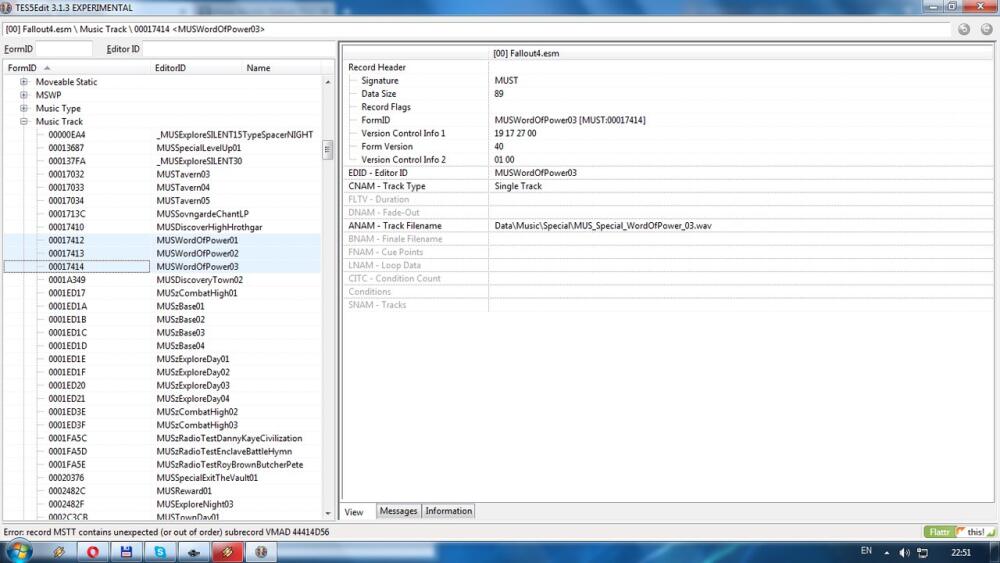Select the MUSTavern03 record
The width and height of the screenshot is (1000, 563).
point(182,174)
